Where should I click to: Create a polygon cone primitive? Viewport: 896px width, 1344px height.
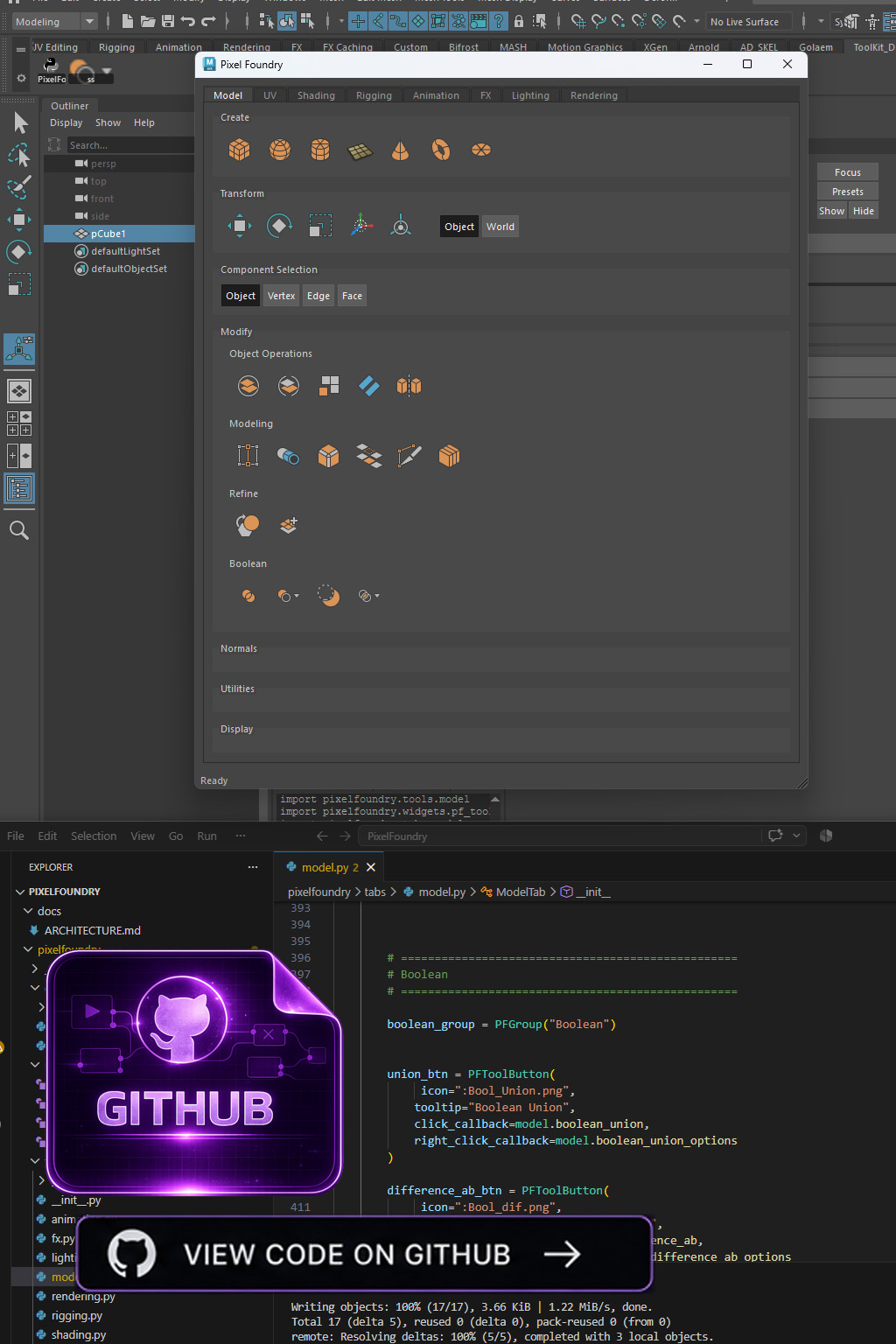(x=400, y=150)
